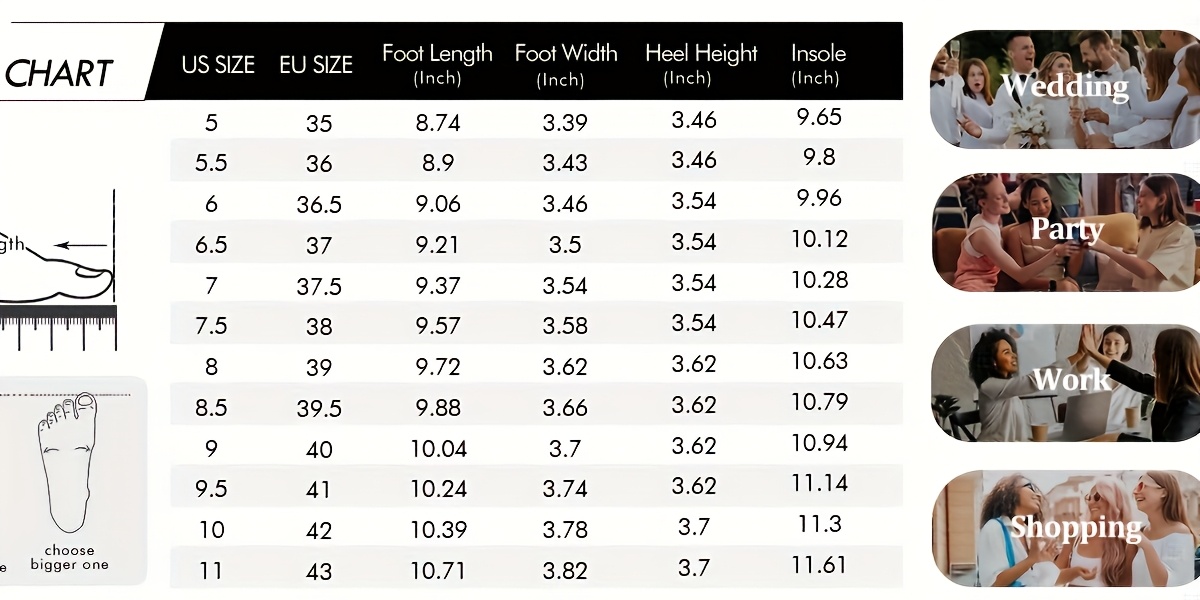Screen dimensions: 1200x600
Task: Click the Foot Length column header
Action: tap(437, 63)
